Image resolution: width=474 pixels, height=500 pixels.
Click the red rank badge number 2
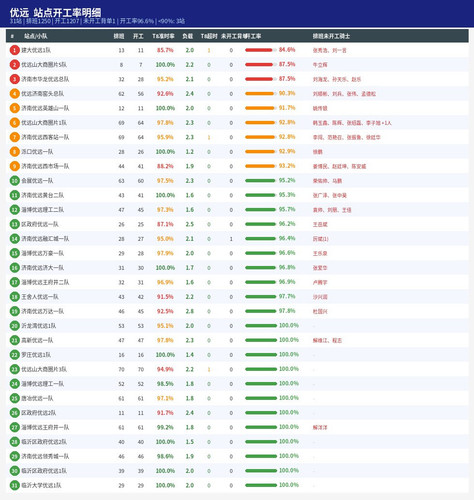pyautogui.click(x=14, y=65)
